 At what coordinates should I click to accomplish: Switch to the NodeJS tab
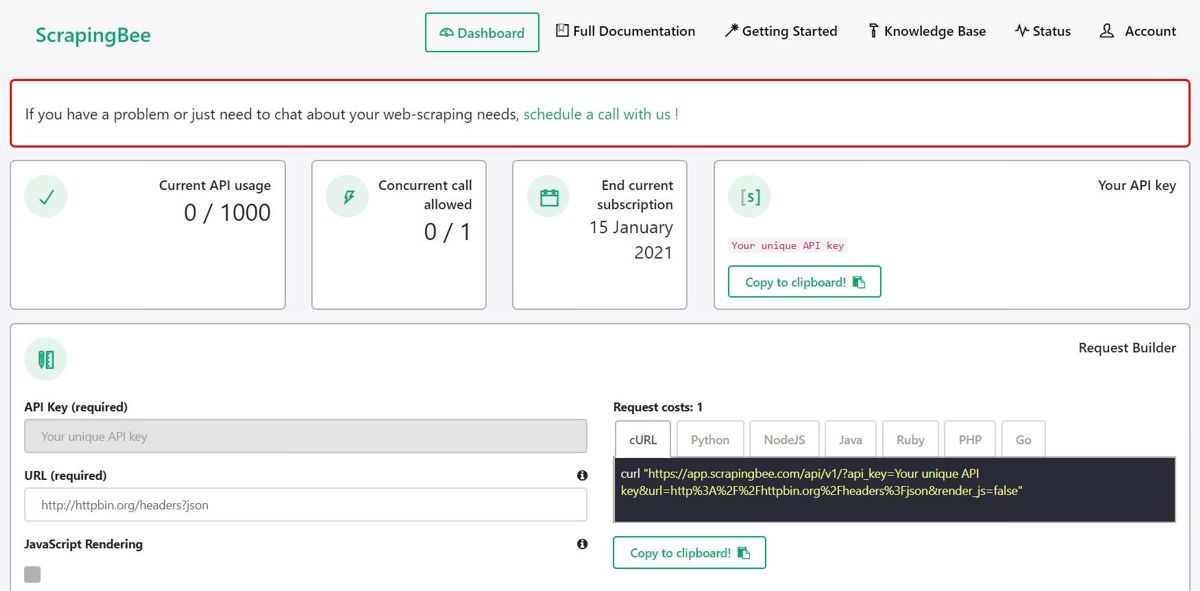784,439
